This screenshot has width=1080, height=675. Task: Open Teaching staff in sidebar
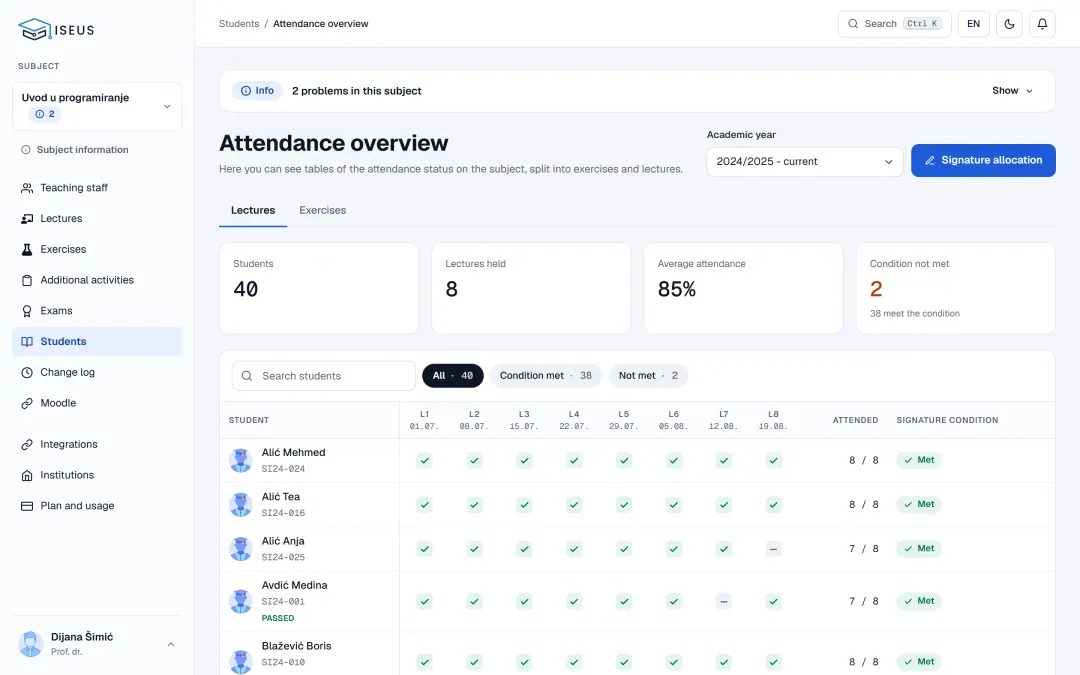pos(97,187)
